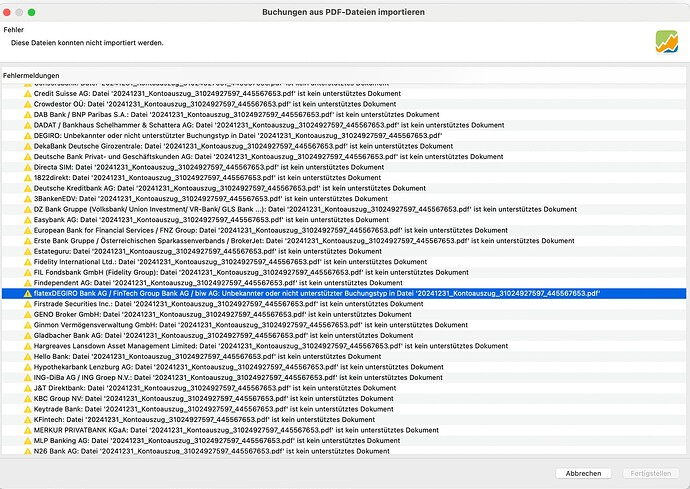This screenshot has height=489, width=690.
Task: Select the Deutsche Bank Privat- und Geschäftskunden row
Action: pyautogui.click(x=344, y=157)
